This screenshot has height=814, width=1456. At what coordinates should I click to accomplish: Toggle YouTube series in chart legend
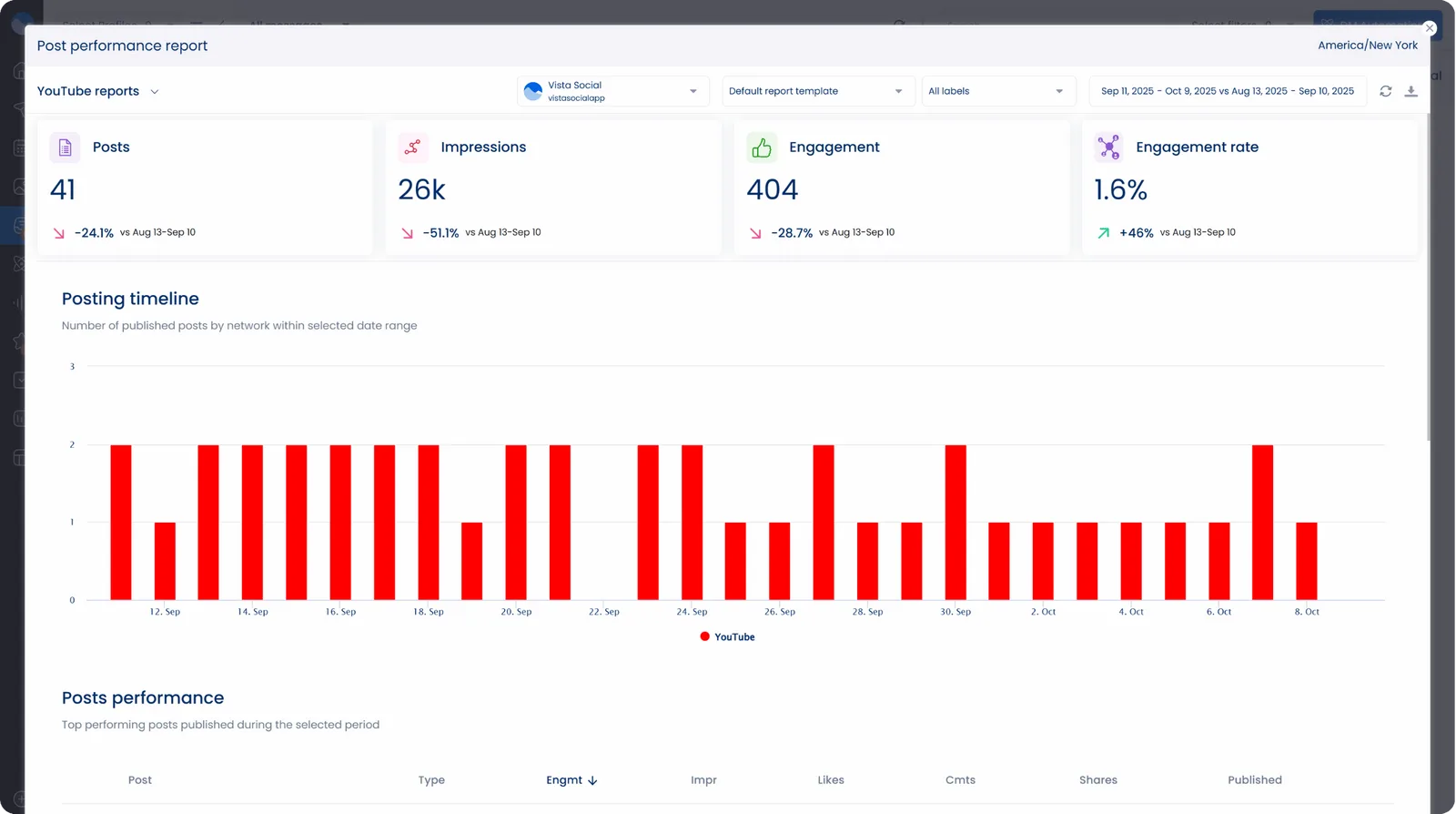(x=727, y=637)
